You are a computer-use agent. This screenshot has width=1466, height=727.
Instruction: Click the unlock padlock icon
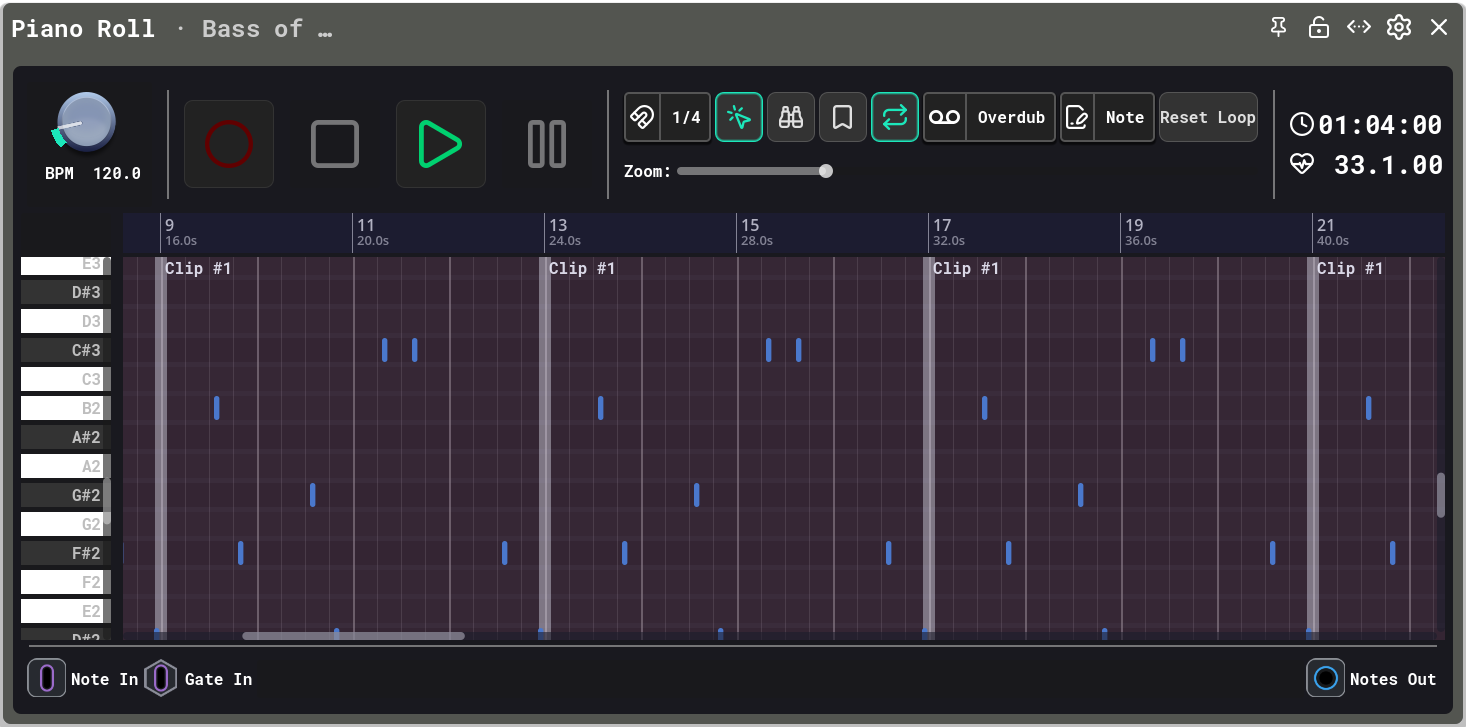point(1319,27)
